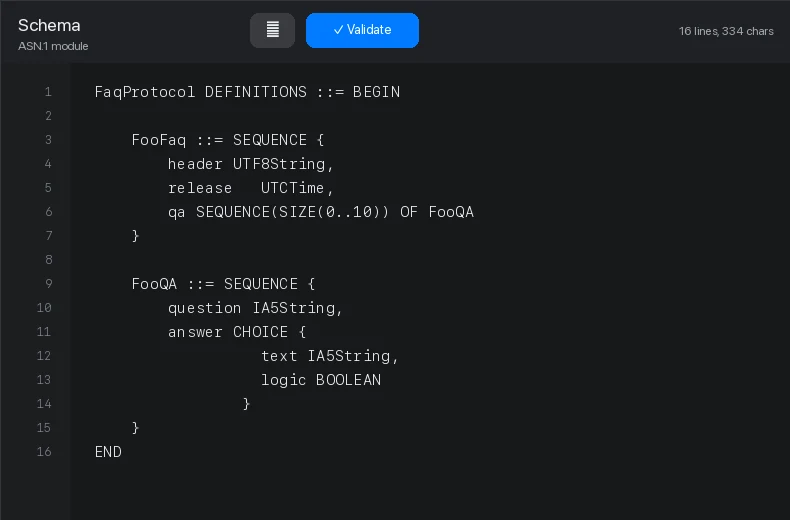Click the 'text IA5String,' line

[x=330, y=356]
